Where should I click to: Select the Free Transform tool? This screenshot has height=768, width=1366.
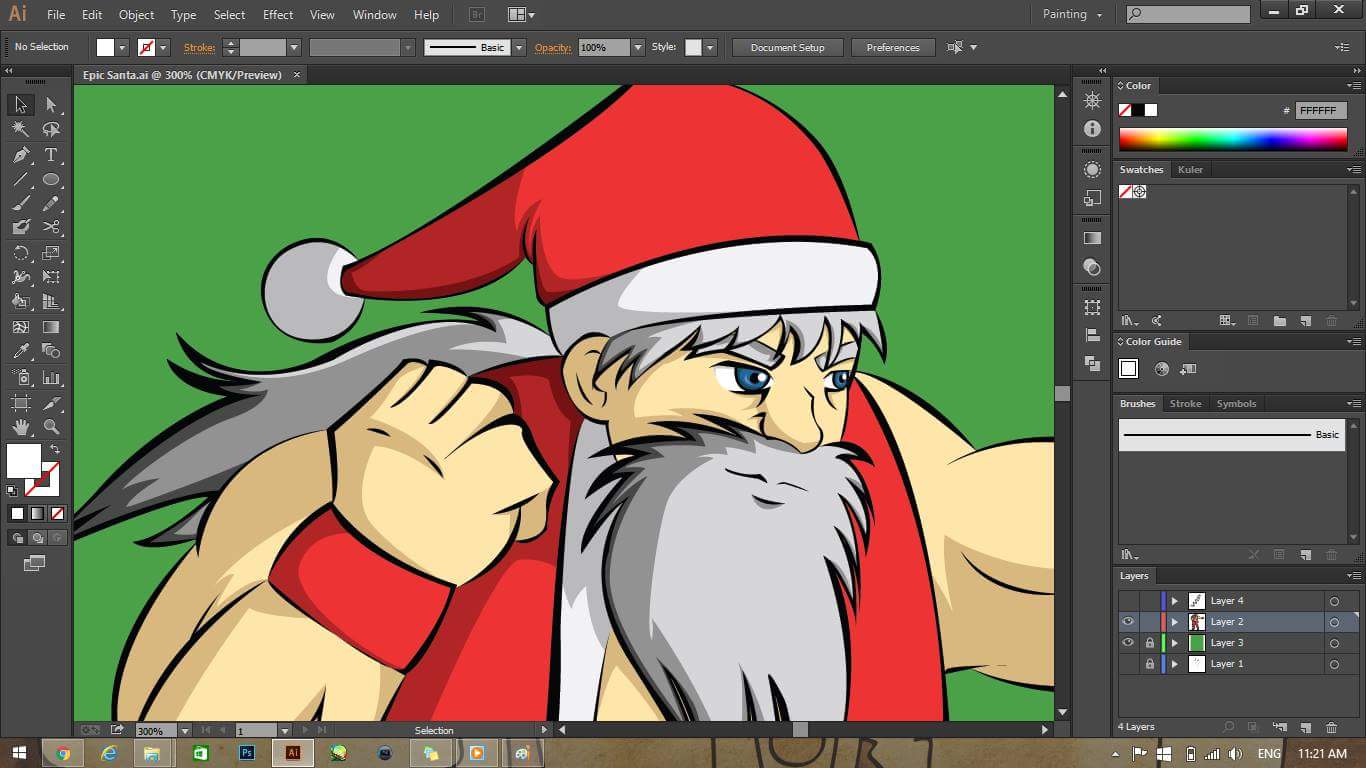coord(51,277)
